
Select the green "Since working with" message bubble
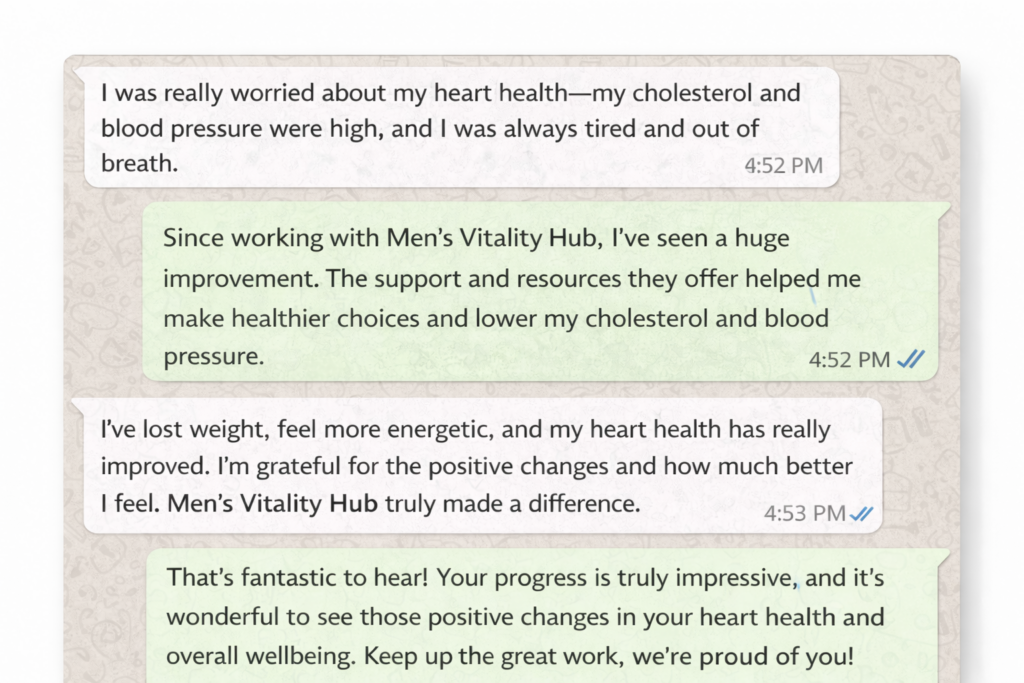click(540, 291)
